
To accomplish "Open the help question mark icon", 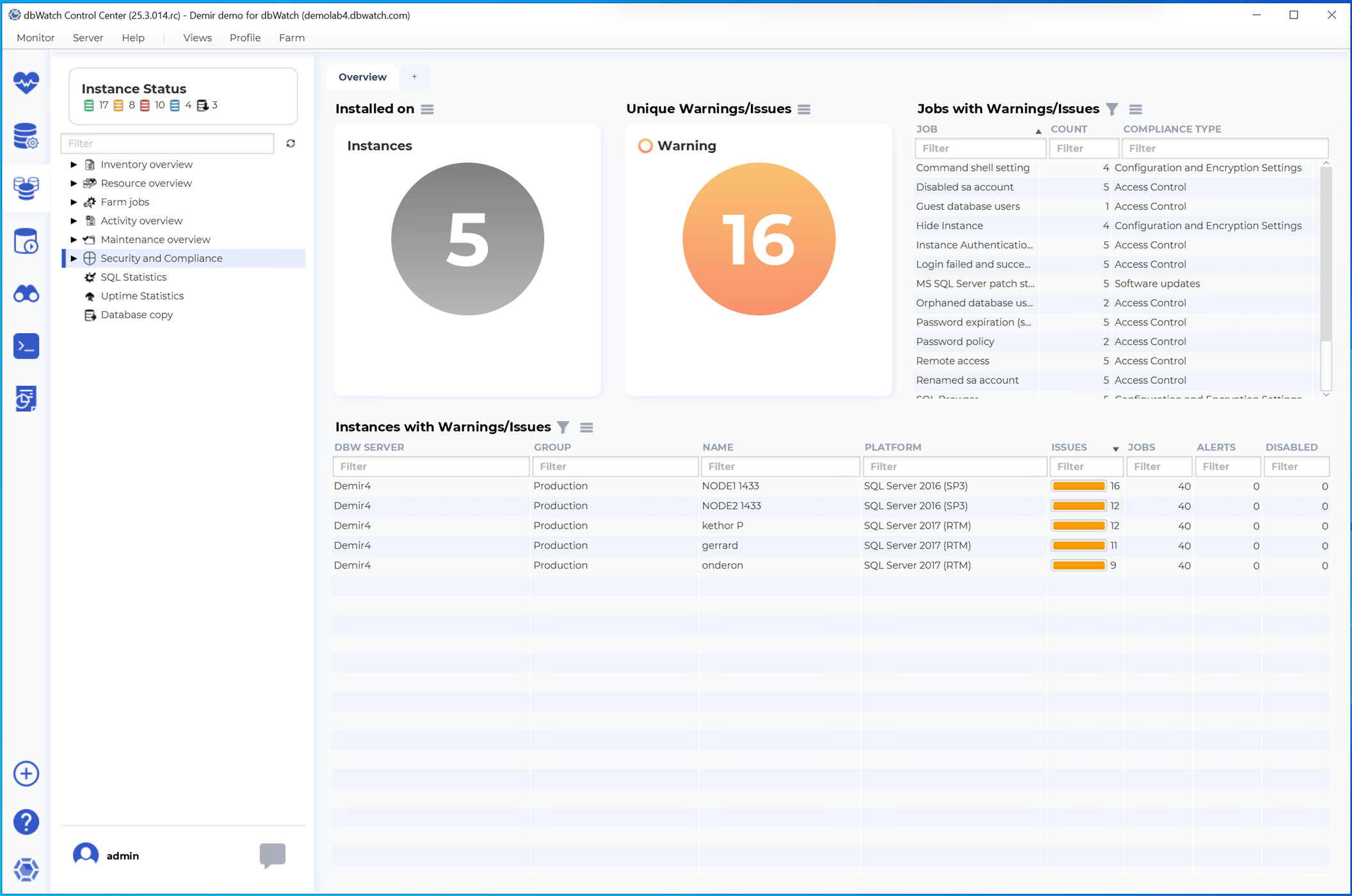I will (x=26, y=822).
